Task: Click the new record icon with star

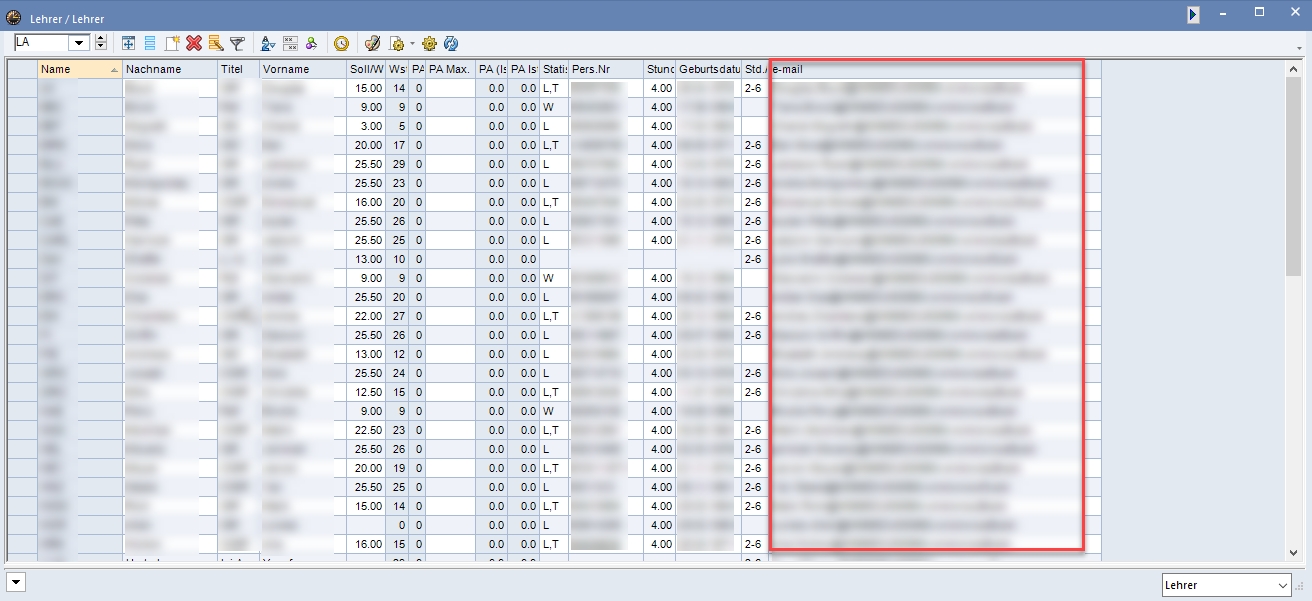Action: point(172,43)
